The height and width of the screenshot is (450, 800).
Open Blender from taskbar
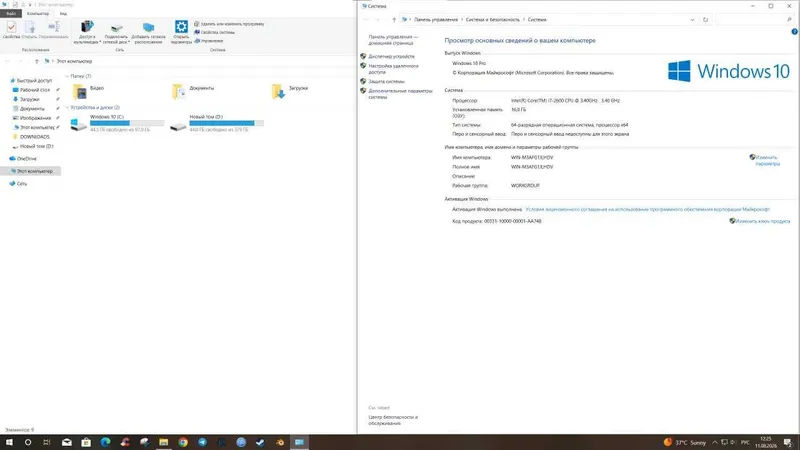[x=280, y=442]
